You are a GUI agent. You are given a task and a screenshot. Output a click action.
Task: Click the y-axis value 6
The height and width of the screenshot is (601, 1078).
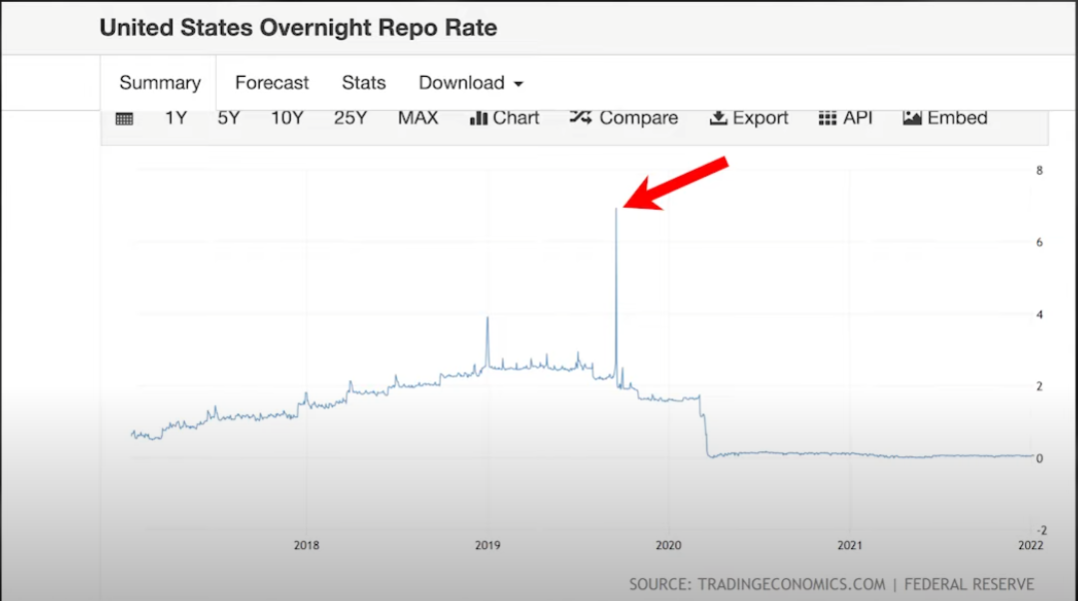(1040, 242)
